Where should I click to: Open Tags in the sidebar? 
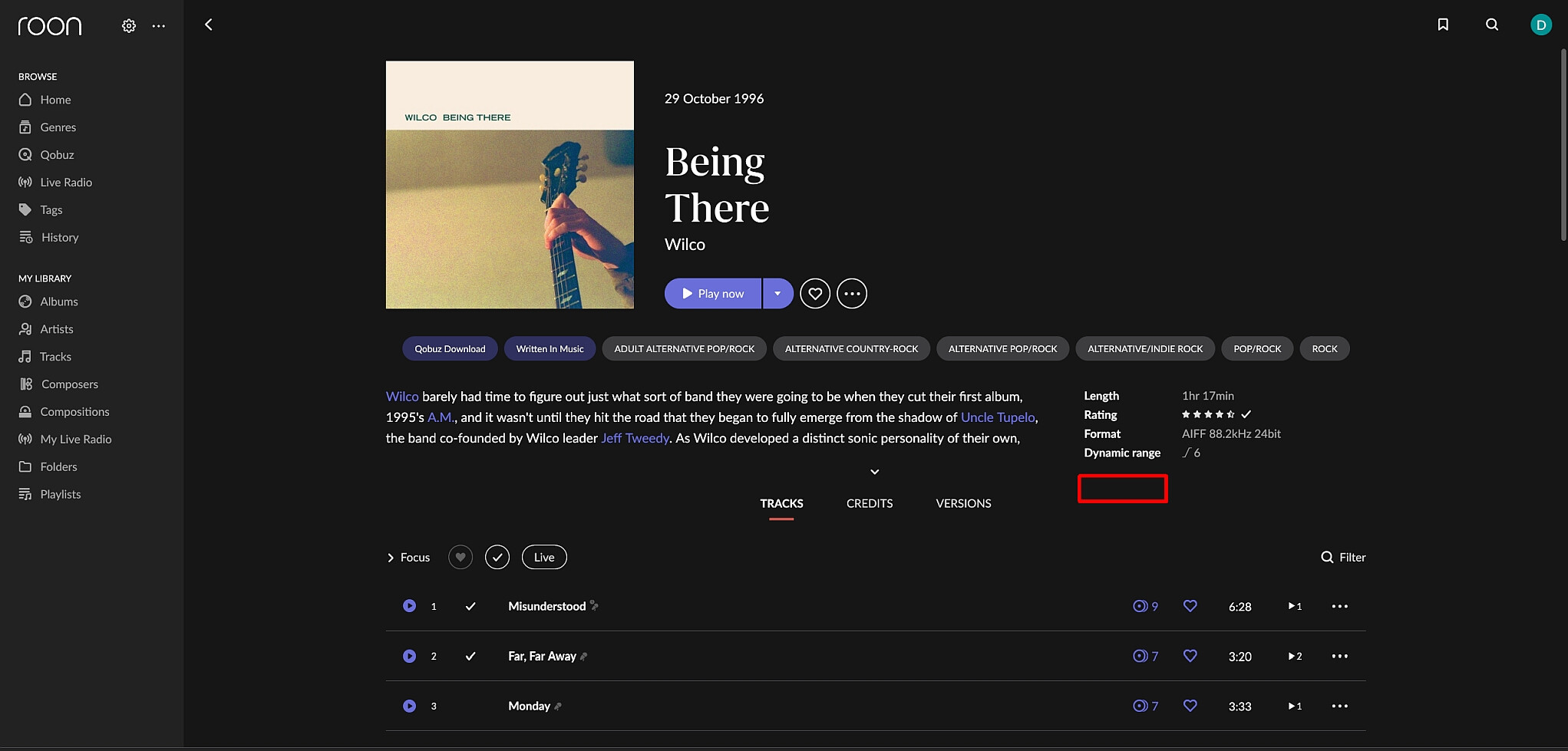click(x=51, y=210)
